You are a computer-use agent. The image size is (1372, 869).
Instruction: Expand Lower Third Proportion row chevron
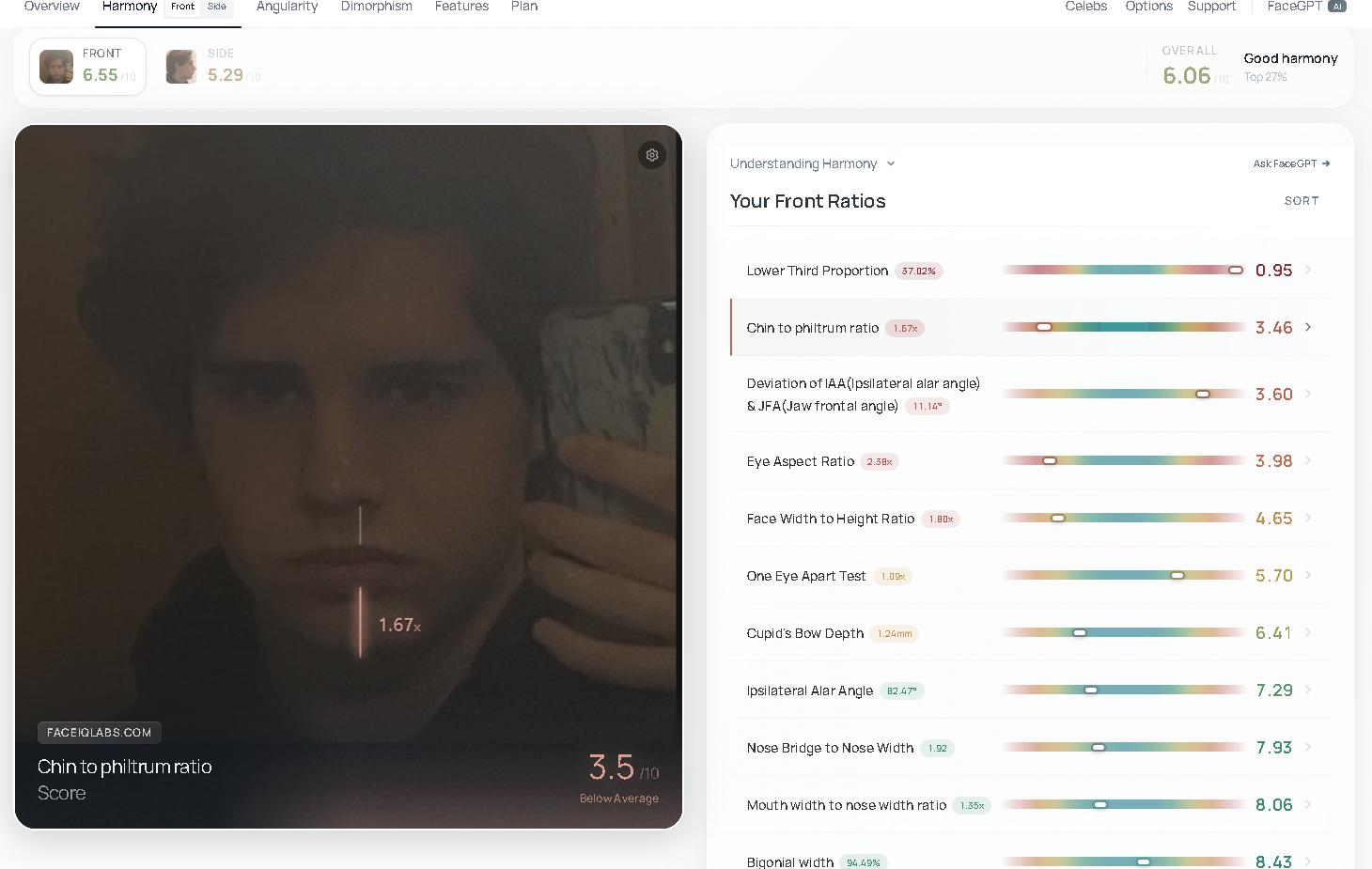click(x=1308, y=270)
